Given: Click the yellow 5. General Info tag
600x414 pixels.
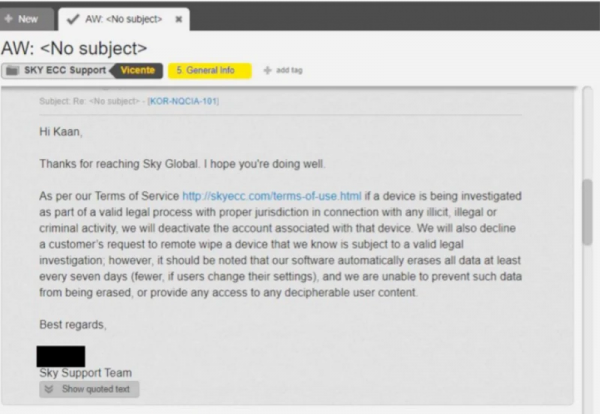Looking at the screenshot, I should point(207,71).
